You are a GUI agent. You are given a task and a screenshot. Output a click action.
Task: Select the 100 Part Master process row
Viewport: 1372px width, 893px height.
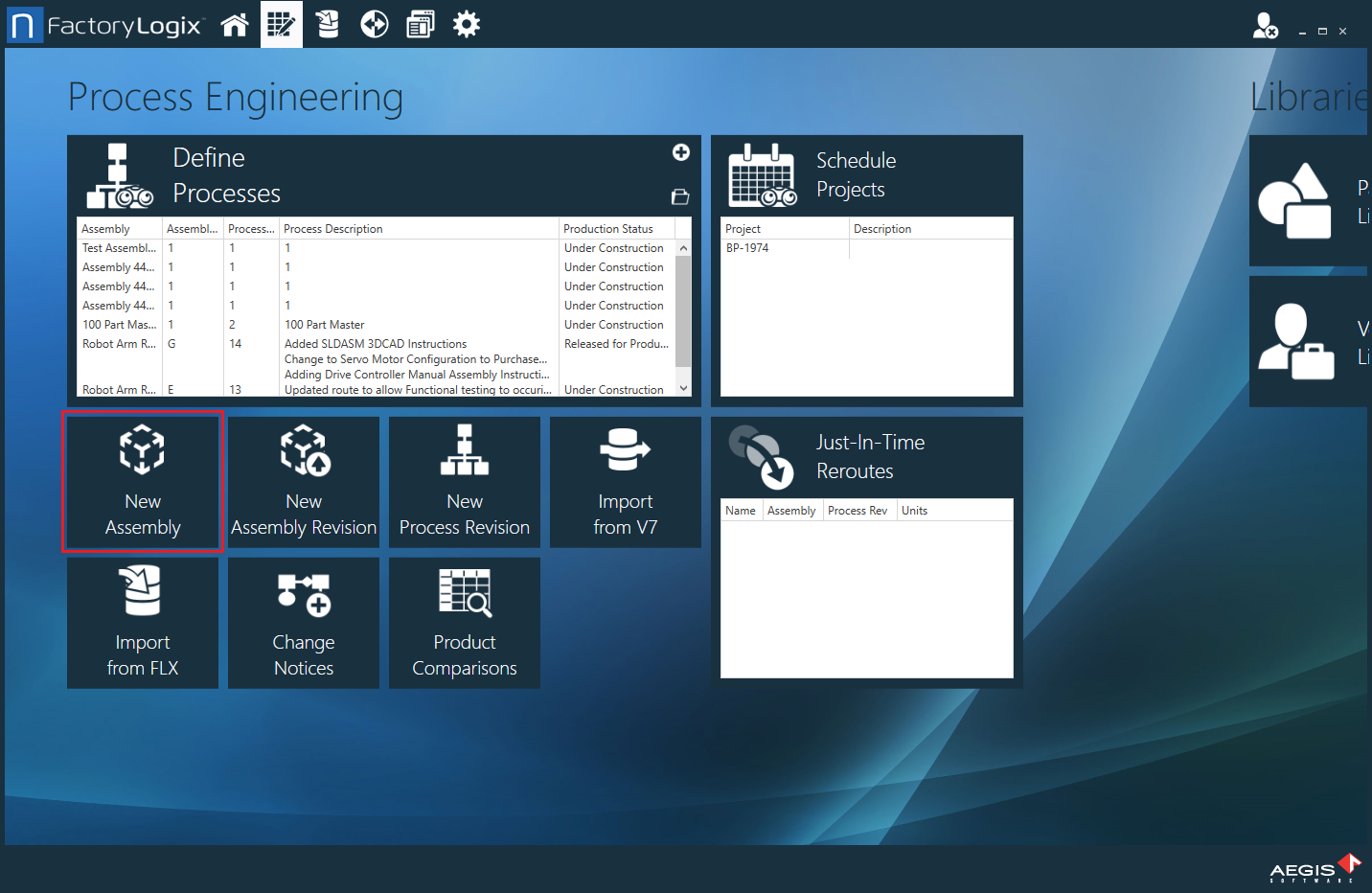click(x=324, y=325)
